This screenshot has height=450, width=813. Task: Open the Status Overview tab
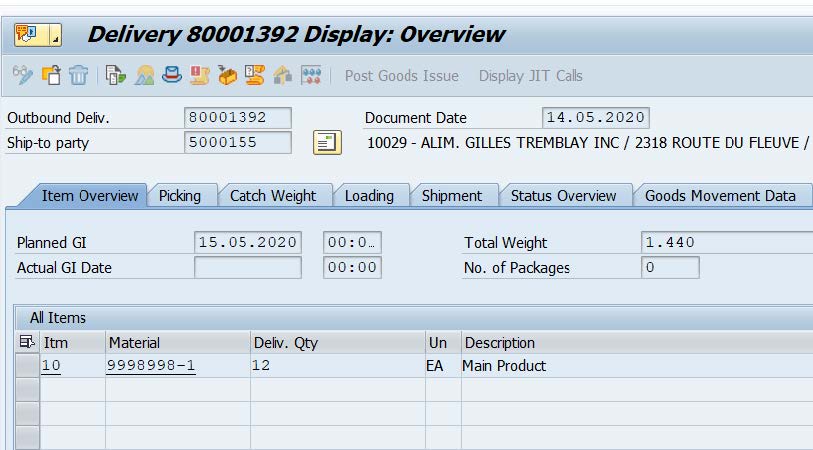coord(563,196)
